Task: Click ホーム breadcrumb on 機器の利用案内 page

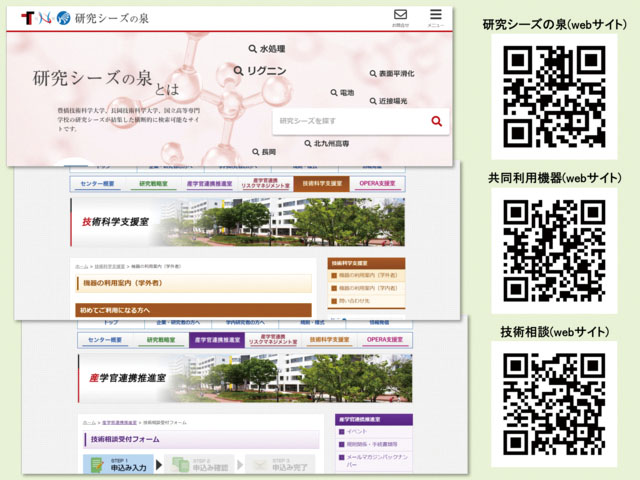Action: (82, 267)
